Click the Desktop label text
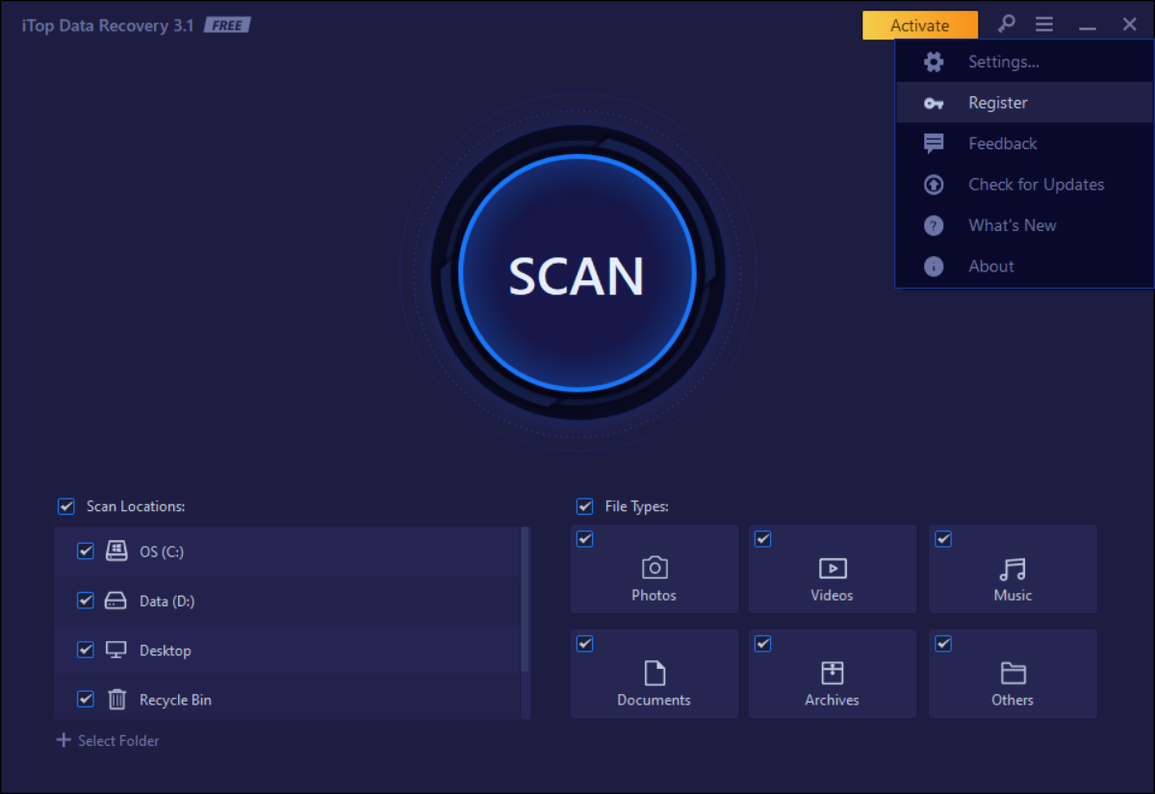The image size is (1155, 794). pyautogui.click(x=165, y=650)
